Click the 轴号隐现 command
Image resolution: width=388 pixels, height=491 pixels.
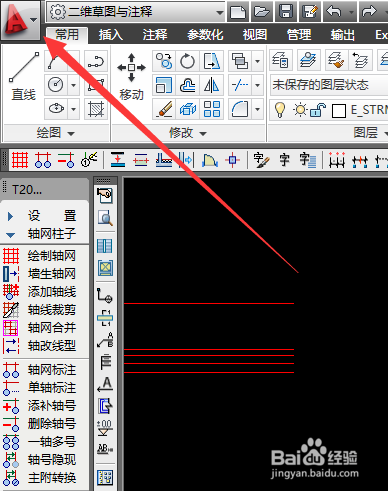pos(40,460)
